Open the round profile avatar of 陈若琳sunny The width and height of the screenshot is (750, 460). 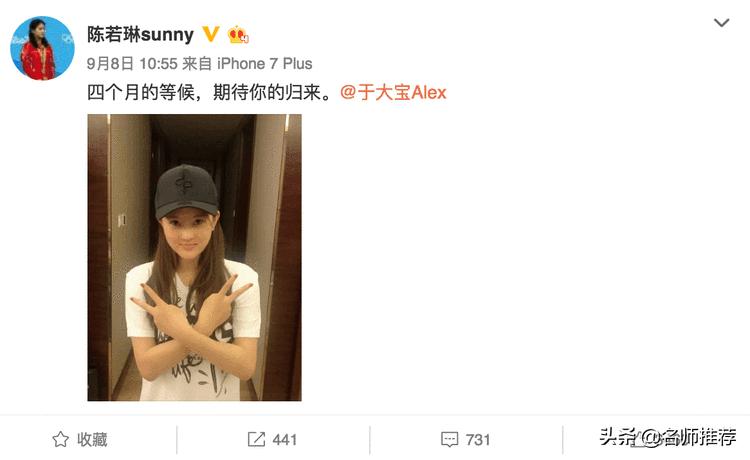coord(43,48)
